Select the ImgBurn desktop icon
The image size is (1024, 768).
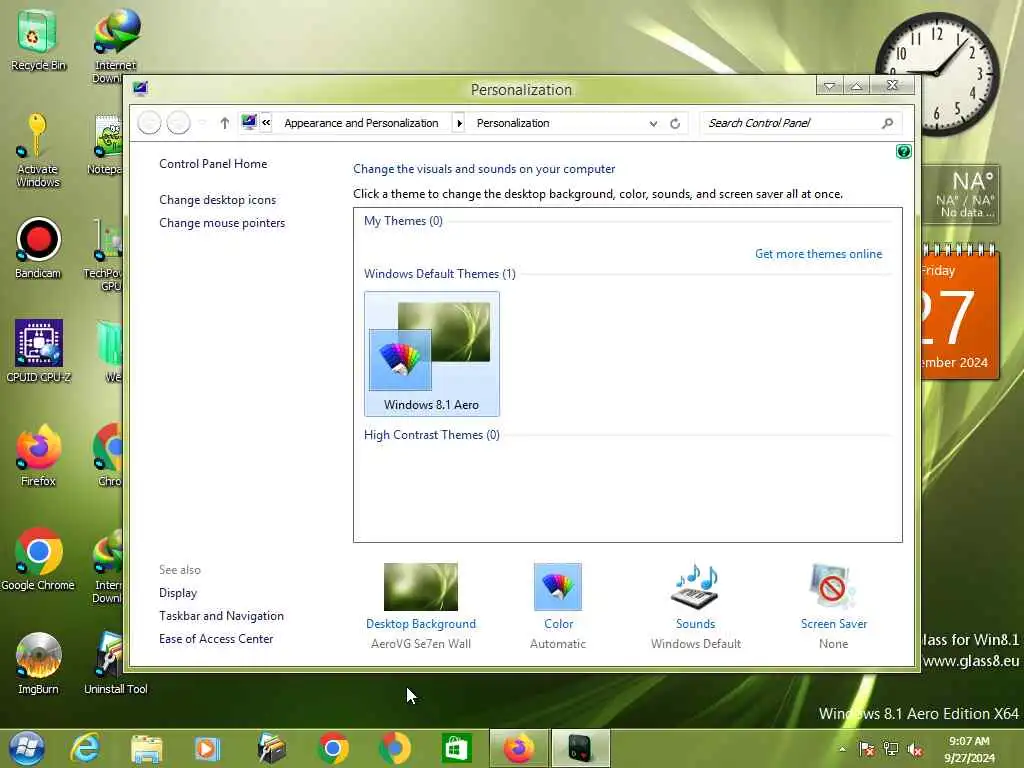[x=37, y=664]
